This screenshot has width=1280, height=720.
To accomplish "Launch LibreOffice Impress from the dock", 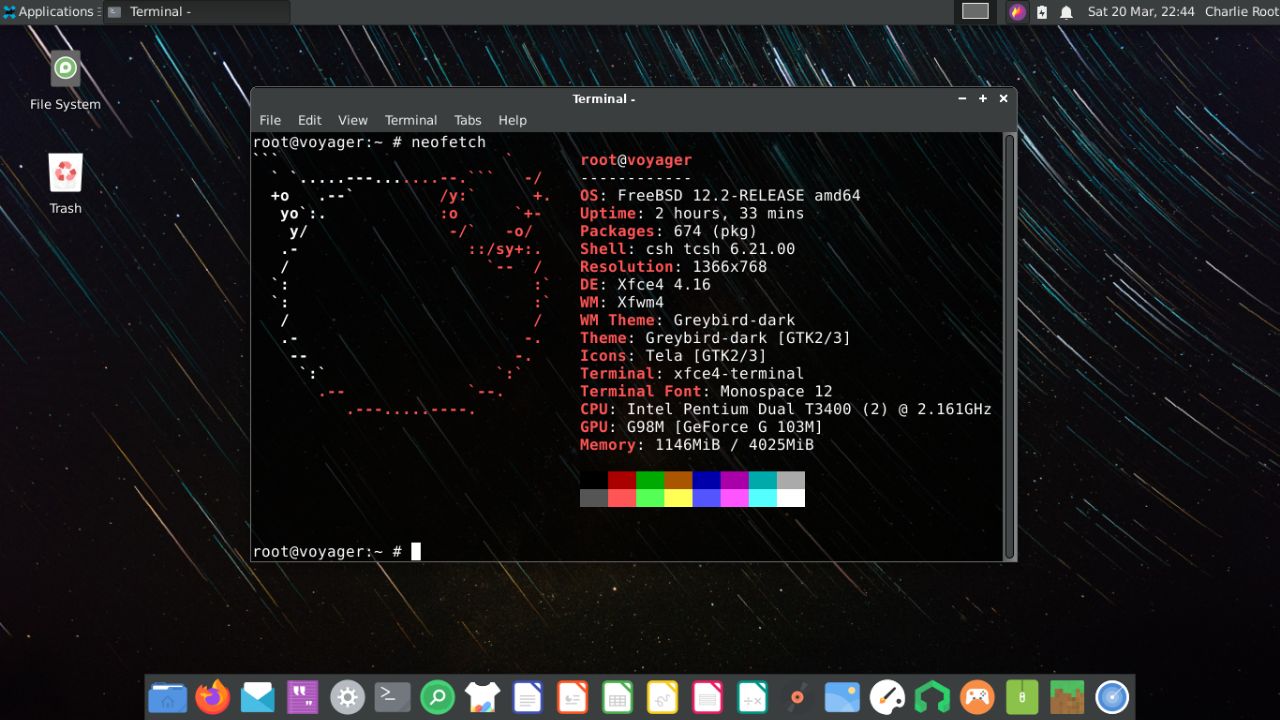I will click(573, 697).
